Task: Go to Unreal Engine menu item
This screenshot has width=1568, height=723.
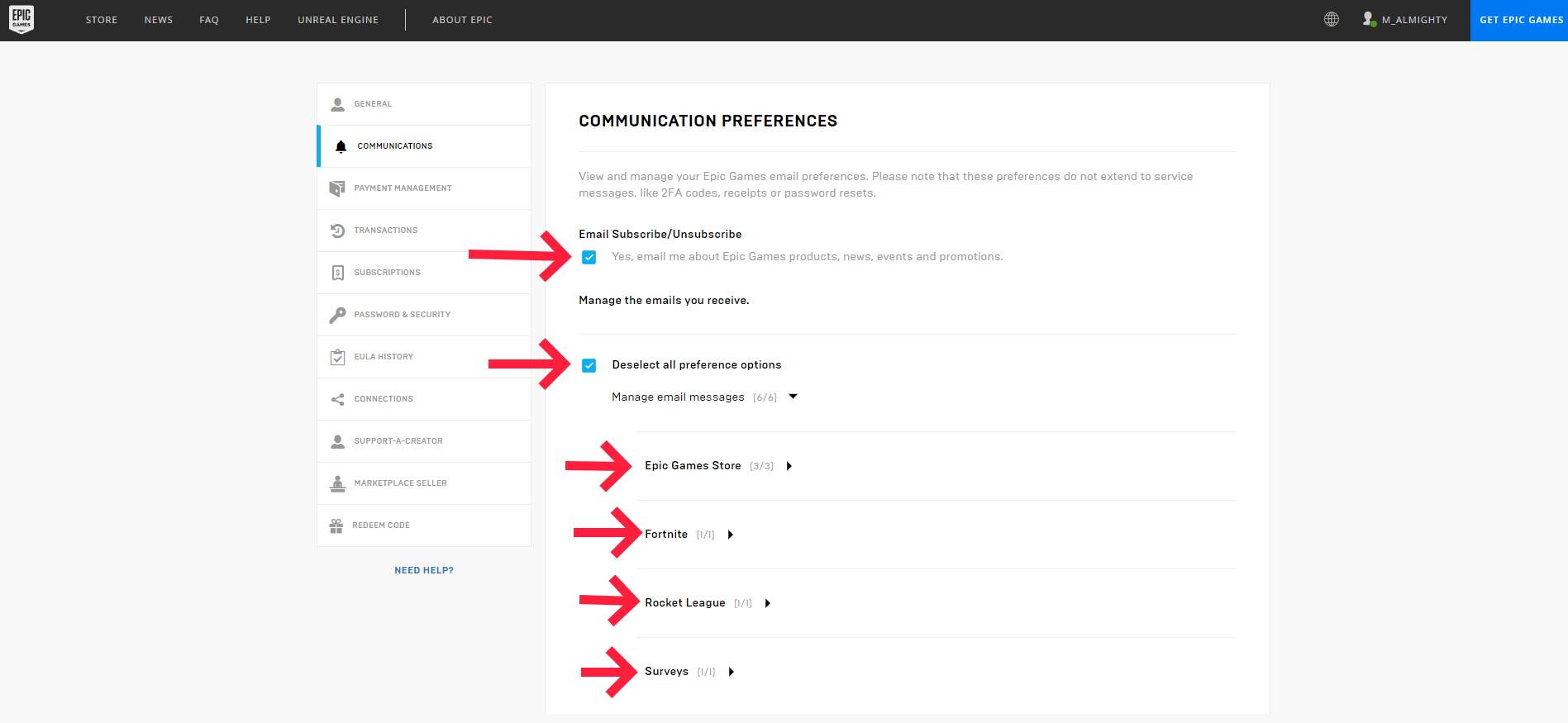Action: point(338,20)
